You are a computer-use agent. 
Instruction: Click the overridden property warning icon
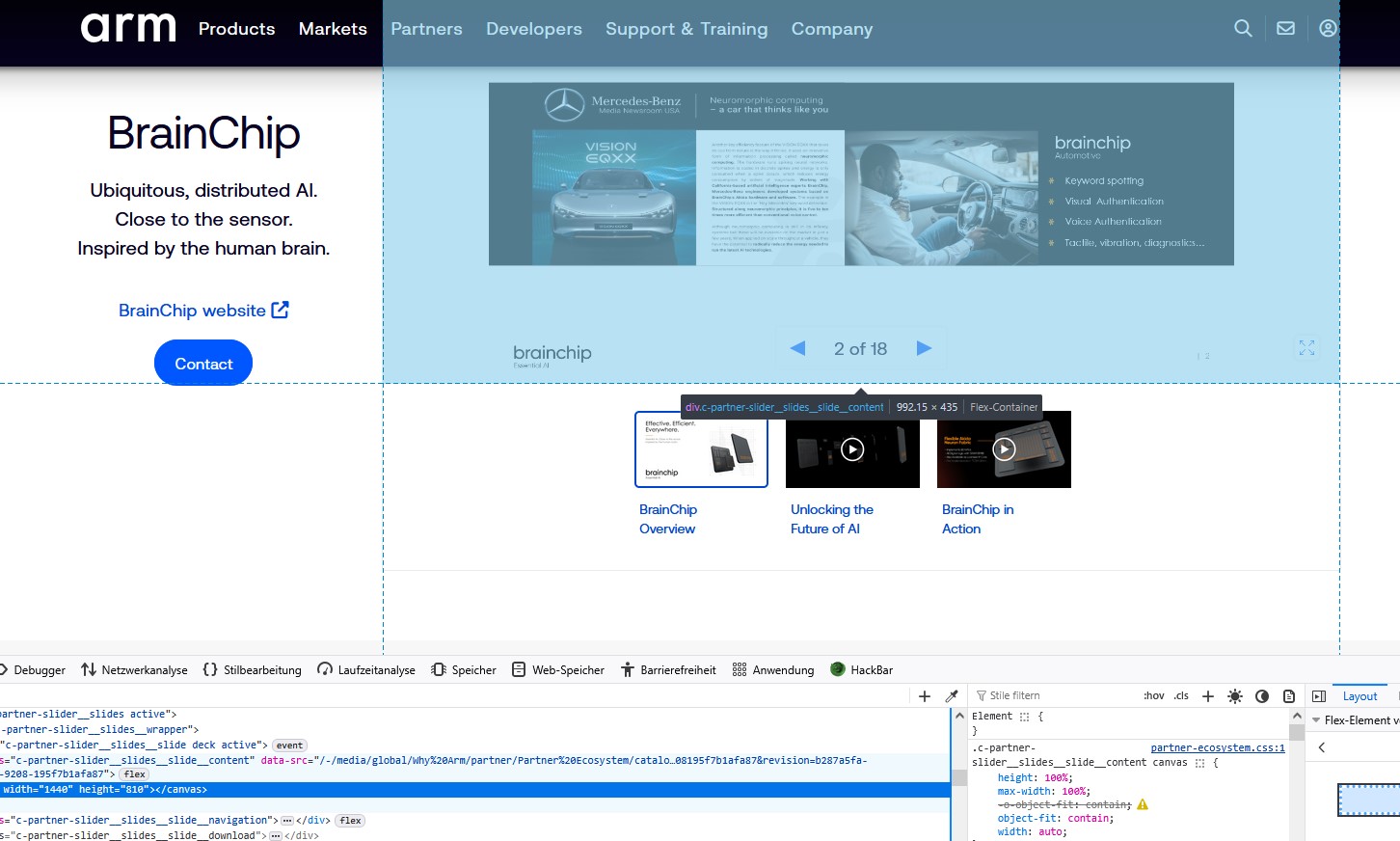pyautogui.click(x=1143, y=804)
